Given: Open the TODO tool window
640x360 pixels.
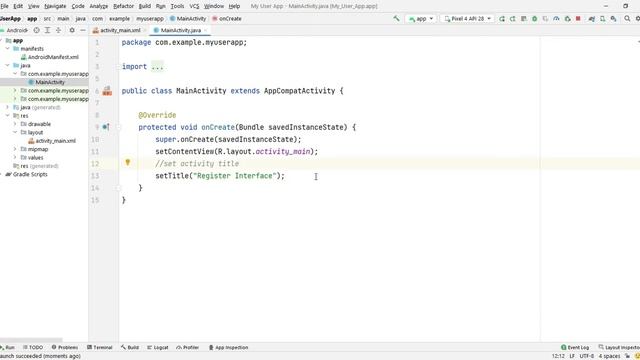Looking at the screenshot, I should point(33,347).
